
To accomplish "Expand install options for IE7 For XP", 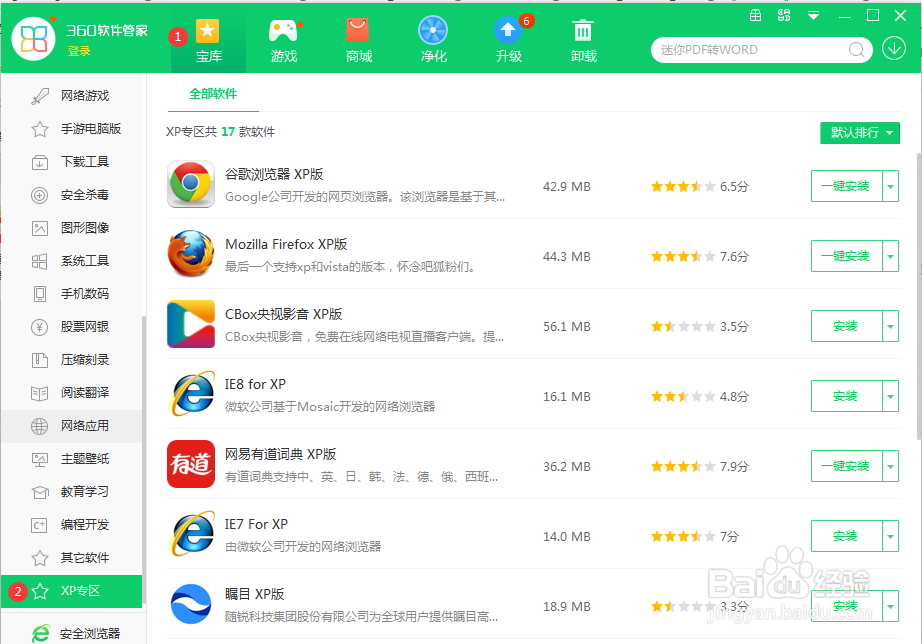I will point(890,536).
